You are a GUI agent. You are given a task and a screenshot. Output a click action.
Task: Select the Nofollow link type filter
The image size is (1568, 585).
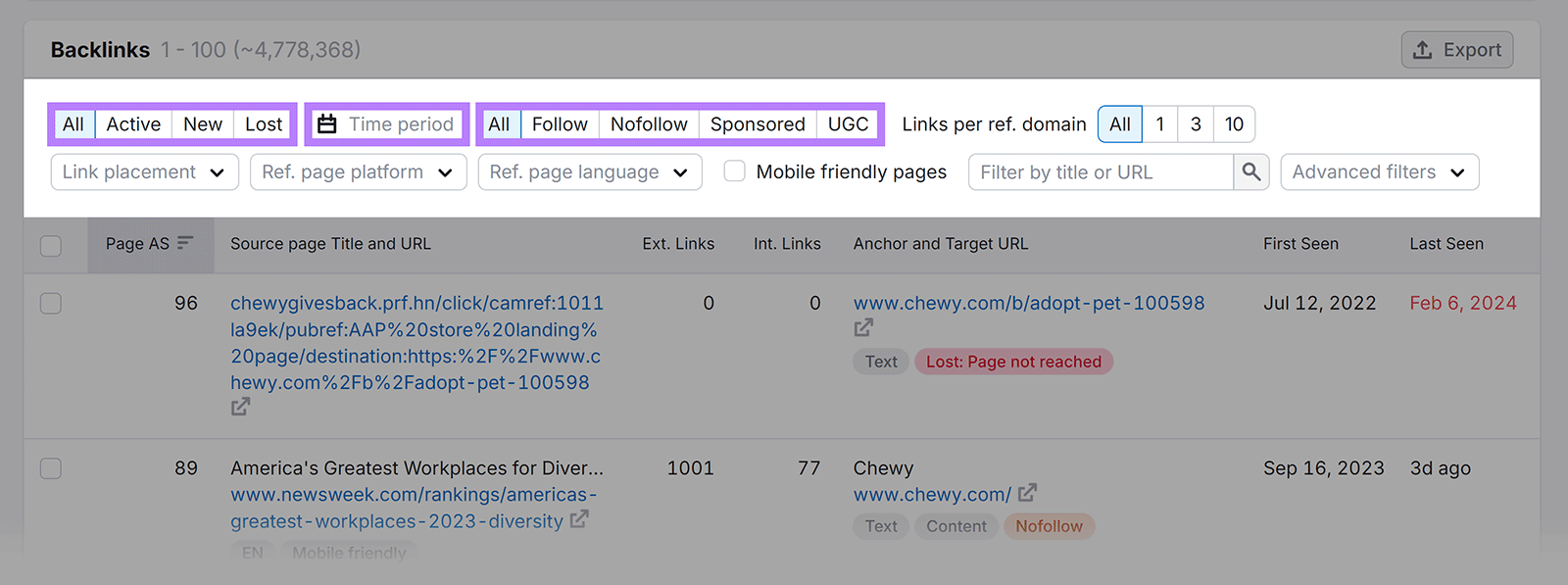coord(649,124)
